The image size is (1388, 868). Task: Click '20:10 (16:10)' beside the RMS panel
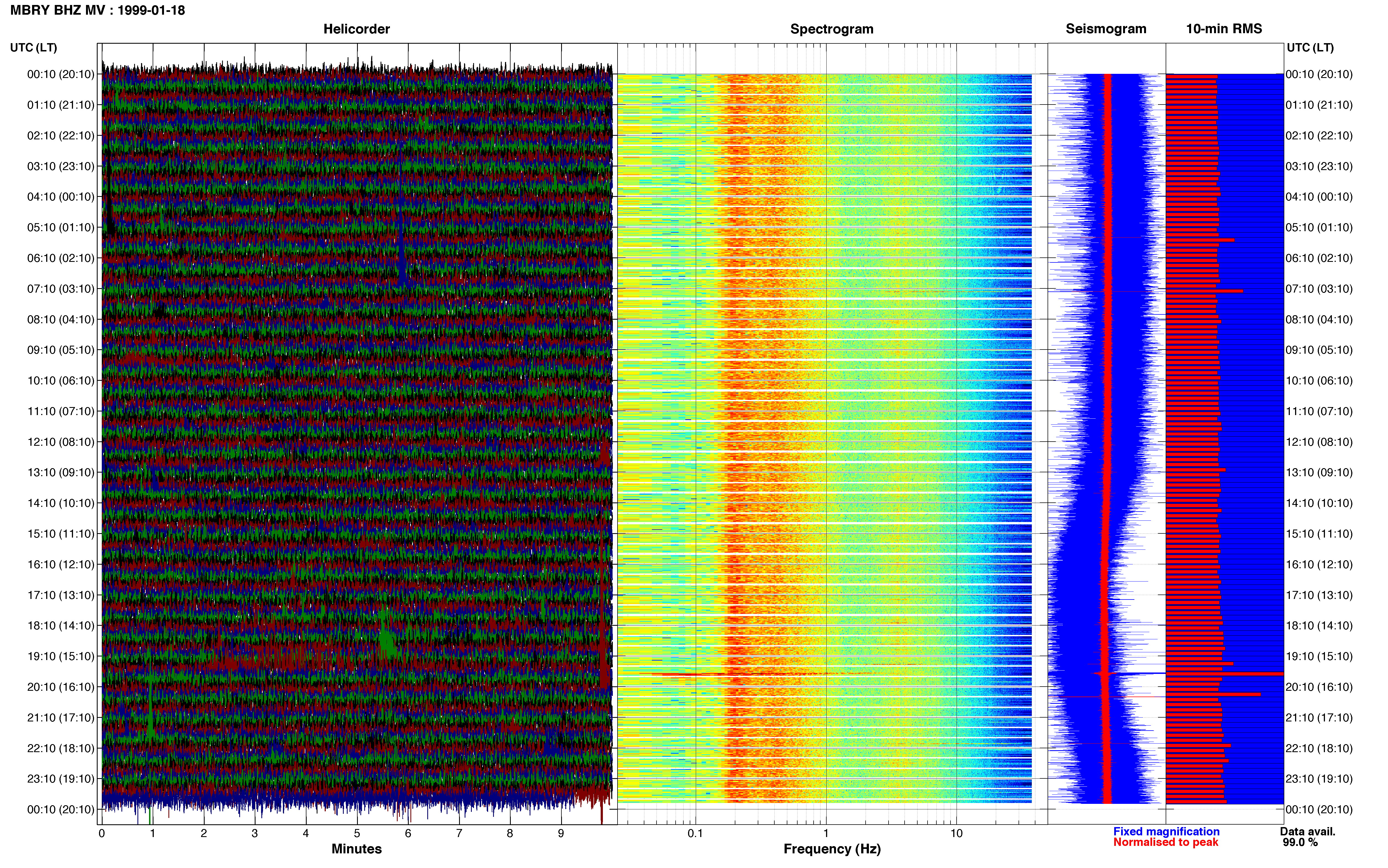1319,687
